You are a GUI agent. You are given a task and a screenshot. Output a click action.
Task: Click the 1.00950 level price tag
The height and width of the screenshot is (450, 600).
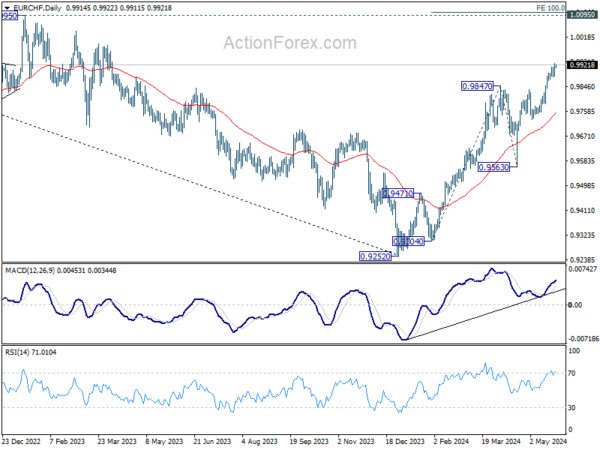point(582,15)
